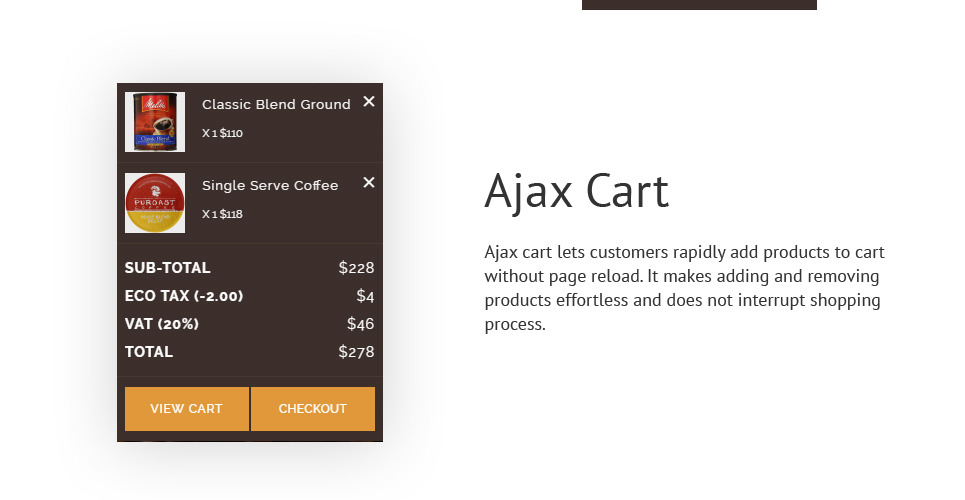Image resolution: width=965 pixels, height=500 pixels.
Task: Click the $278 total amount
Action: 356,352
